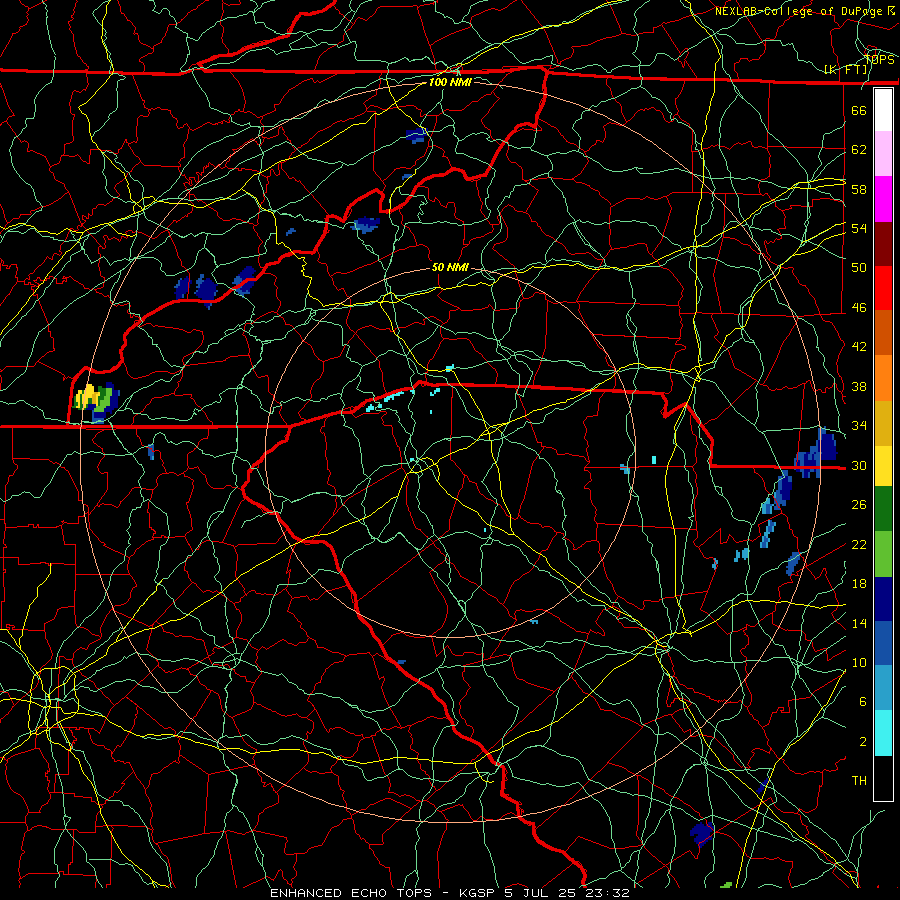Viewport: 900px width, 900px height.
Task: Click the legend value "66"
Action: point(859,110)
